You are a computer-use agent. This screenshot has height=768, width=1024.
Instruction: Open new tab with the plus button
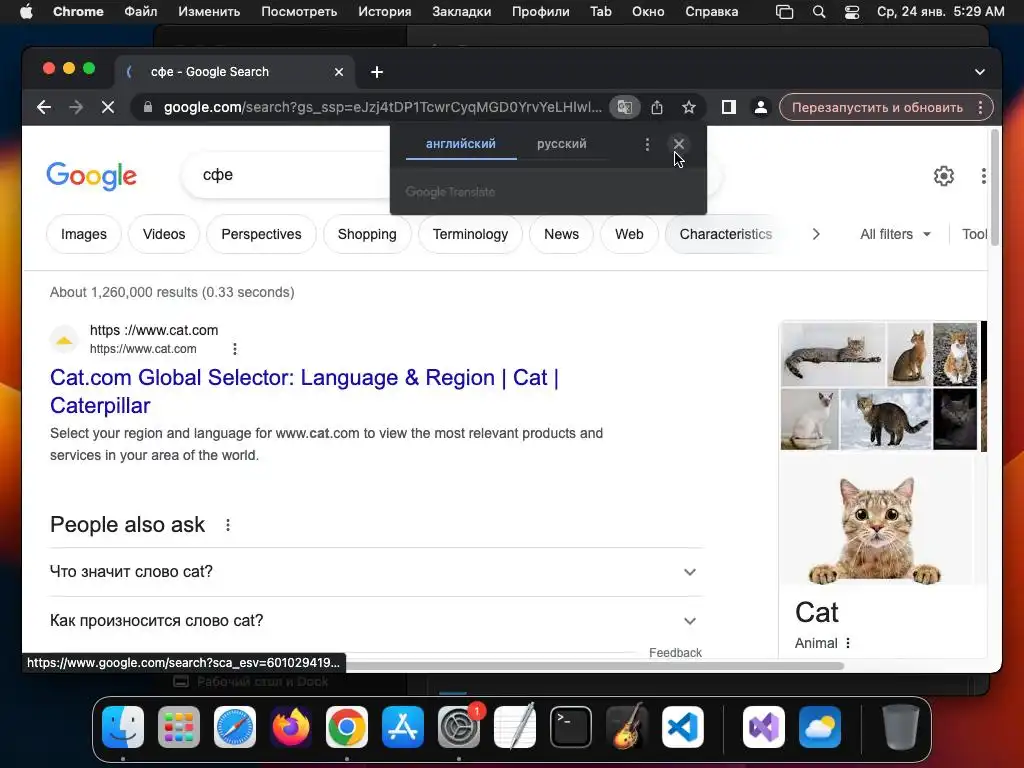(377, 72)
